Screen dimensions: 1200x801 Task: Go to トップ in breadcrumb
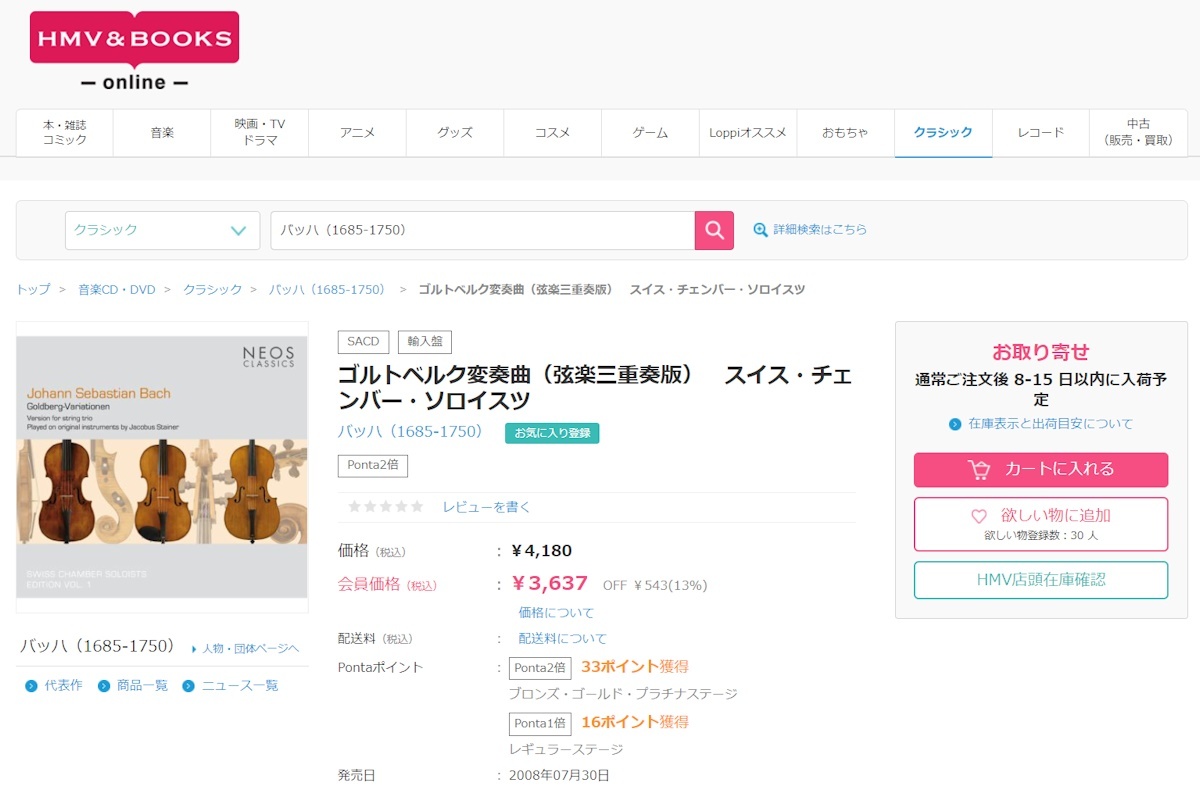[x=33, y=290]
